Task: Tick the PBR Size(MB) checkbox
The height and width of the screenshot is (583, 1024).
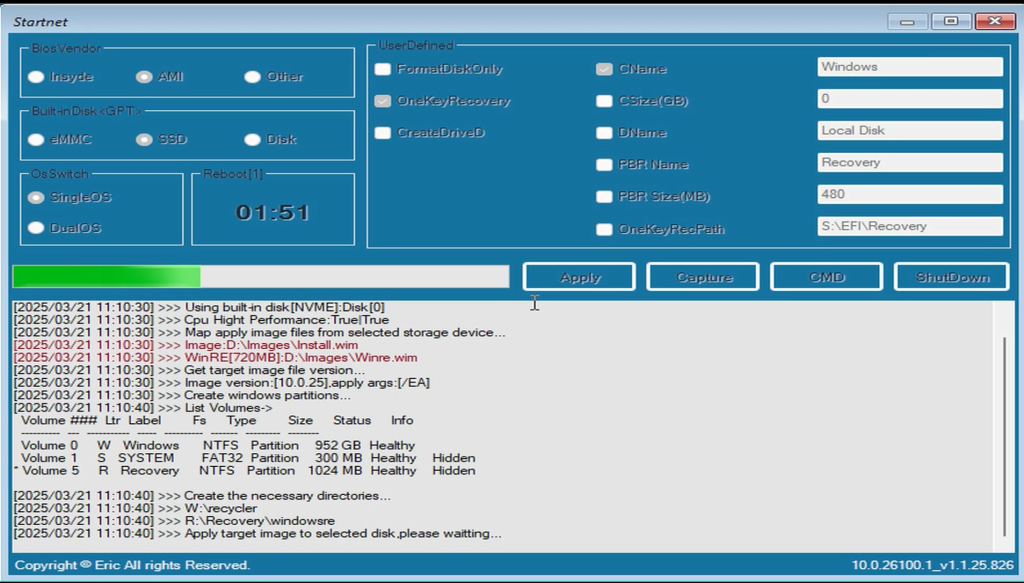Action: click(604, 197)
